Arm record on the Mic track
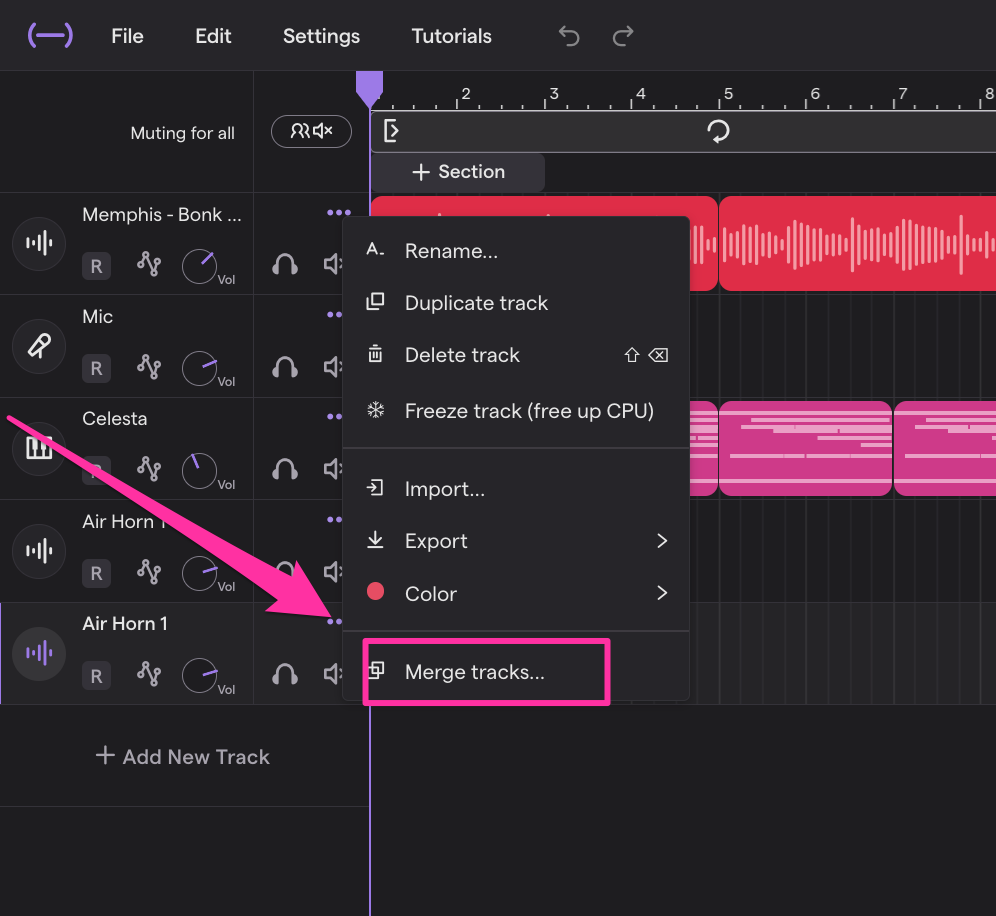The height and width of the screenshot is (916, 996). 97,368
